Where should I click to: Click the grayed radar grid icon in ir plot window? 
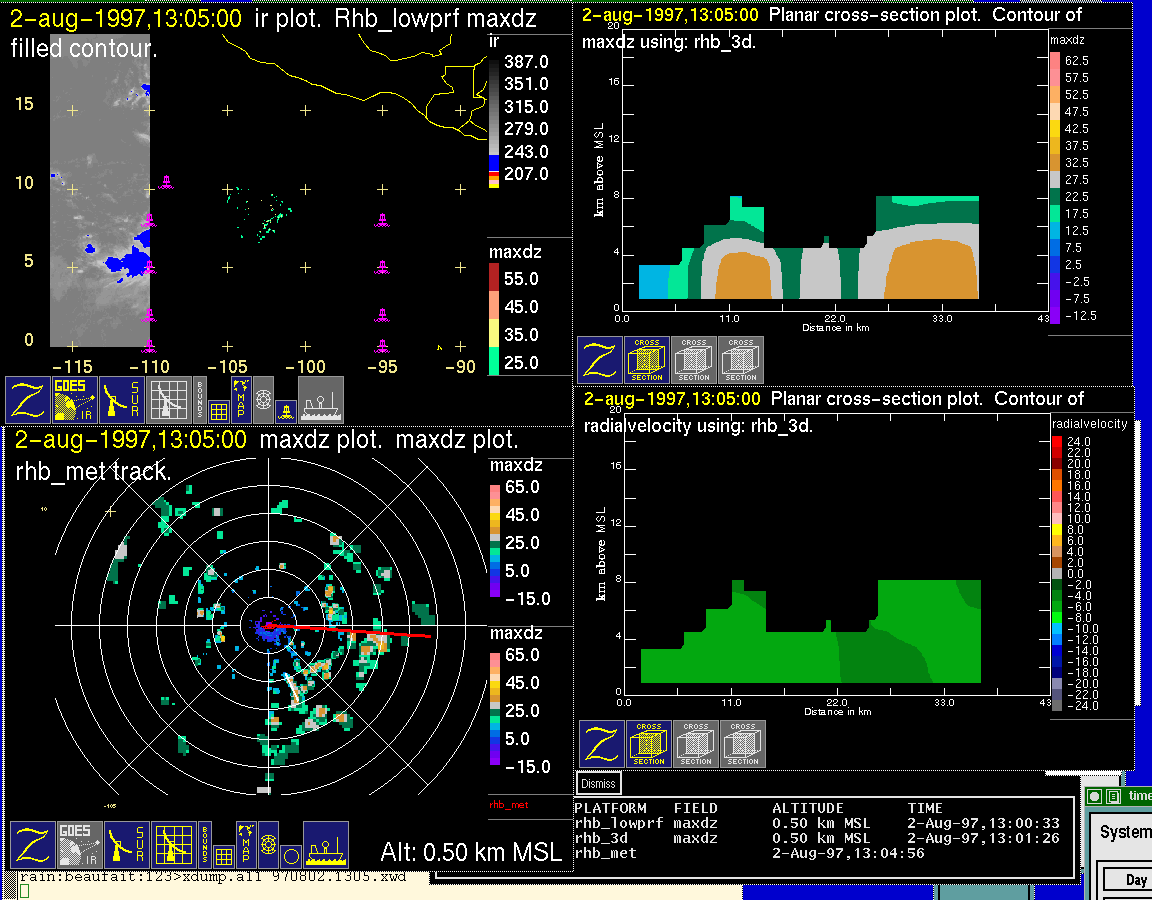(x=170, y=400)
